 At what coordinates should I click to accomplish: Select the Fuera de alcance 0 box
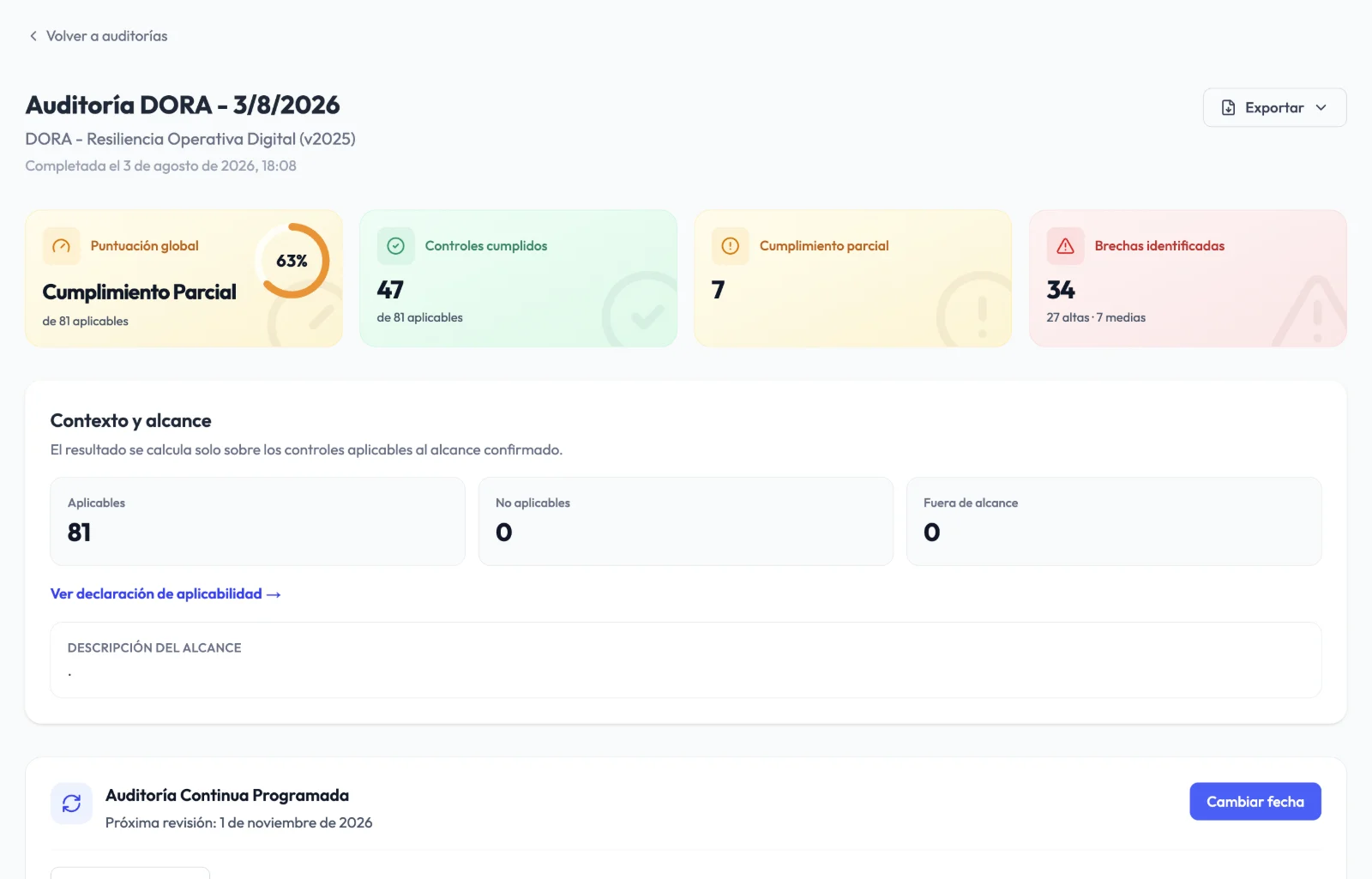point(1114,521)
